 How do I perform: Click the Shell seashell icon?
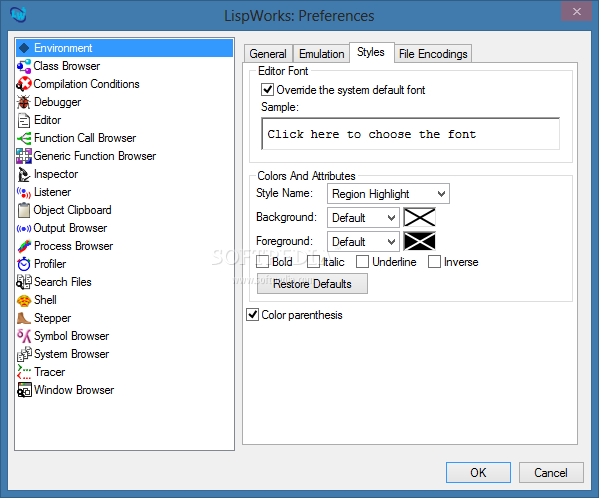pyautogui.click(x=24, y=301)
